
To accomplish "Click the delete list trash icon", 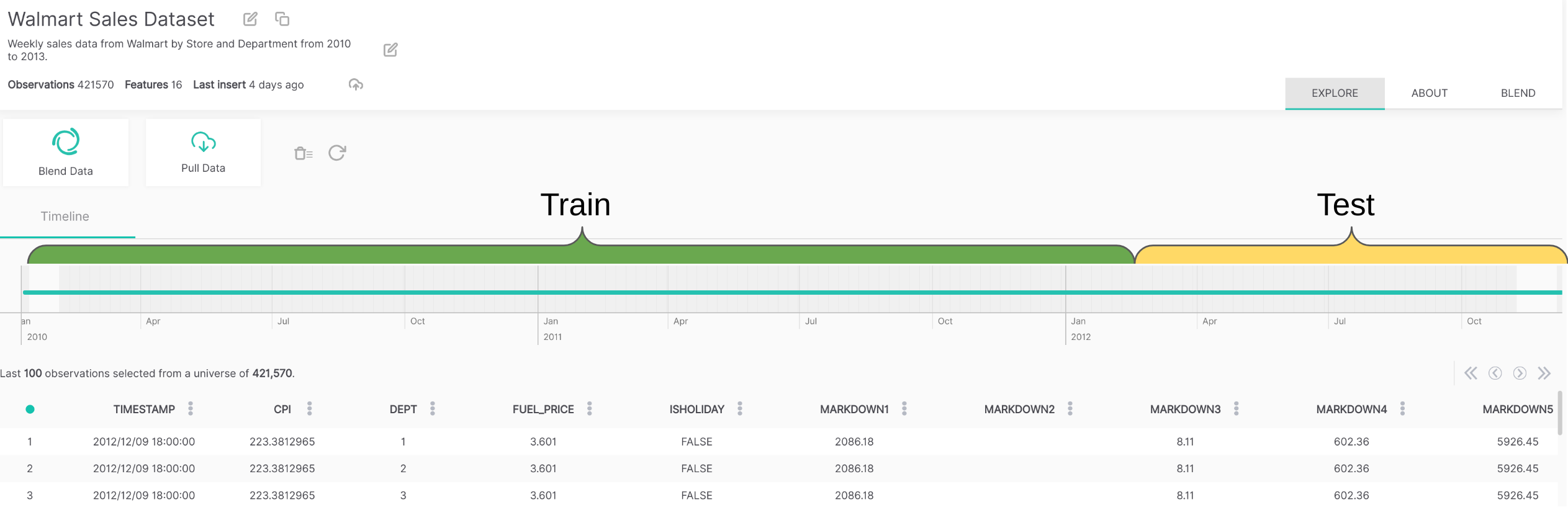I will click(304, 153).
